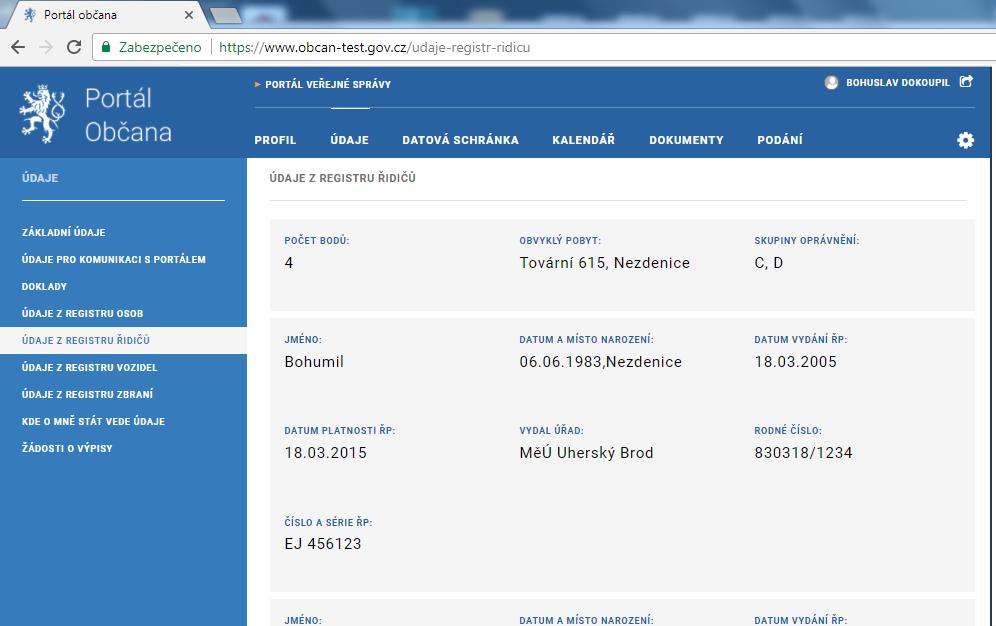Close the Portál občana browser tab
Screen dimensions: 996x626
pyautogui.click(x=189, y=15)
